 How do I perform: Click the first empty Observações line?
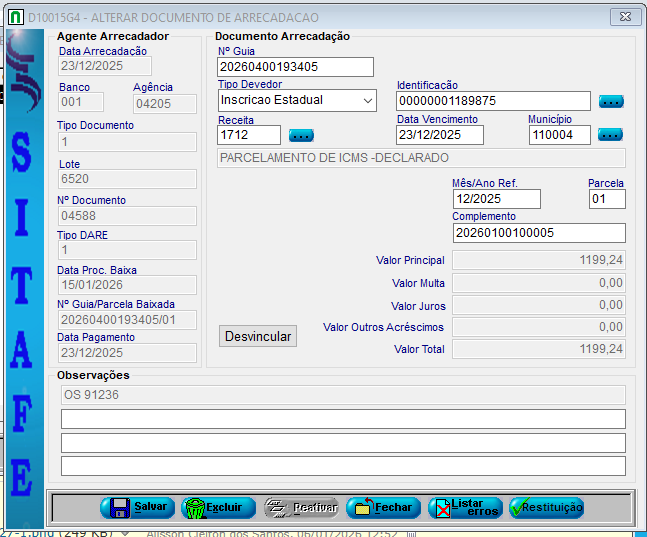(x=343, y=419)
